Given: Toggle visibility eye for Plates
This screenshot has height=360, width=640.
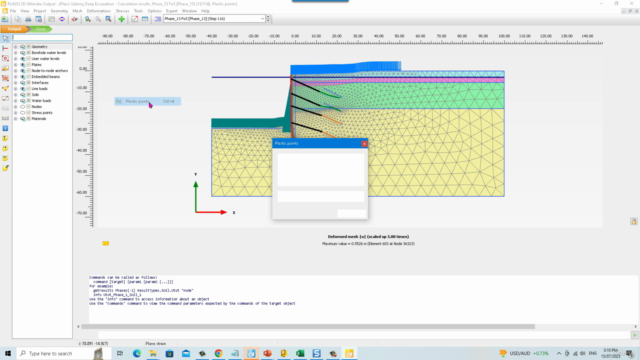Looking at the screenshot, I should (23, 64).
